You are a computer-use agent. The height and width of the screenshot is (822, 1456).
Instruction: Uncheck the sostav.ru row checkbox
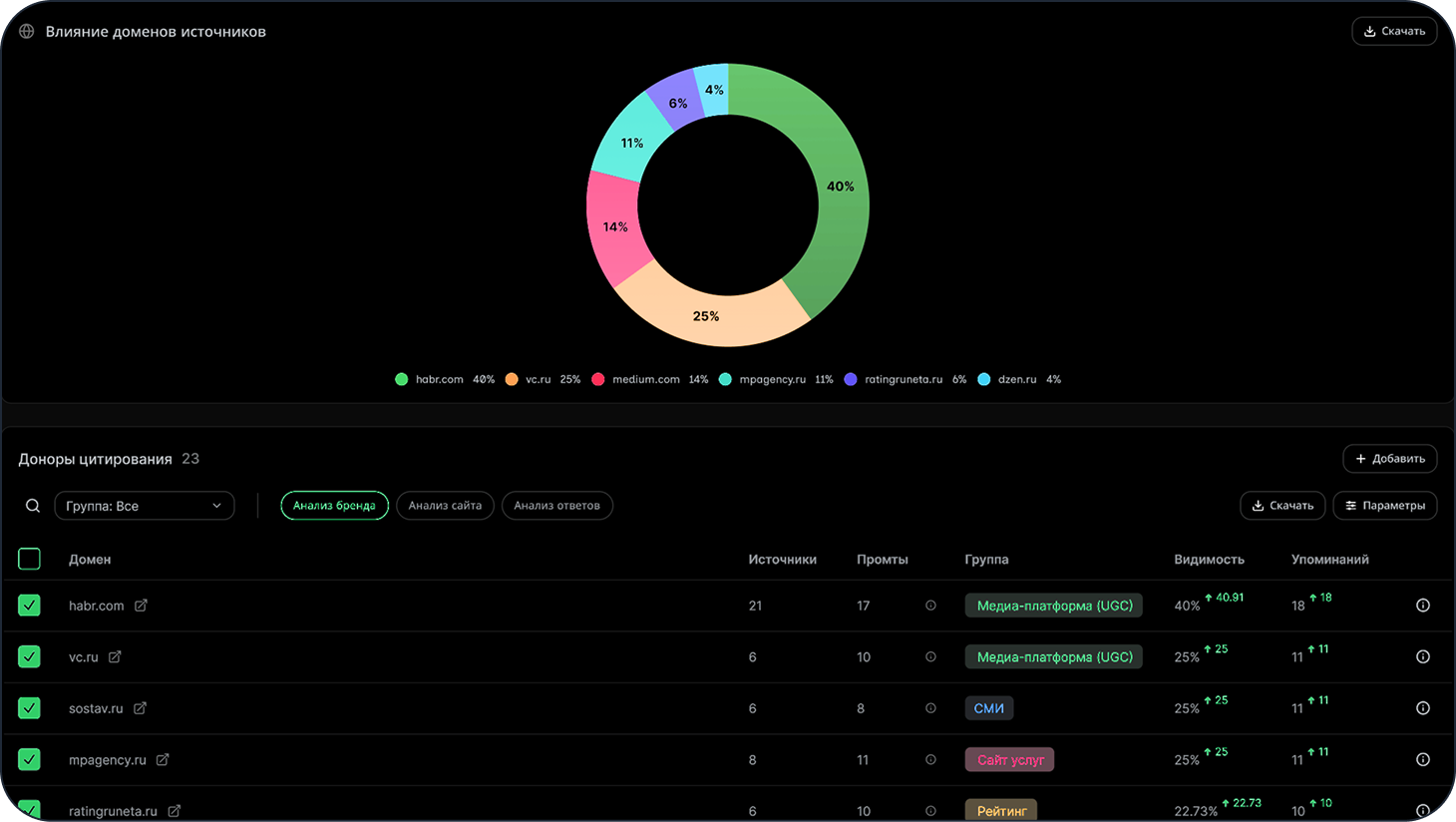tap(30, 708)
